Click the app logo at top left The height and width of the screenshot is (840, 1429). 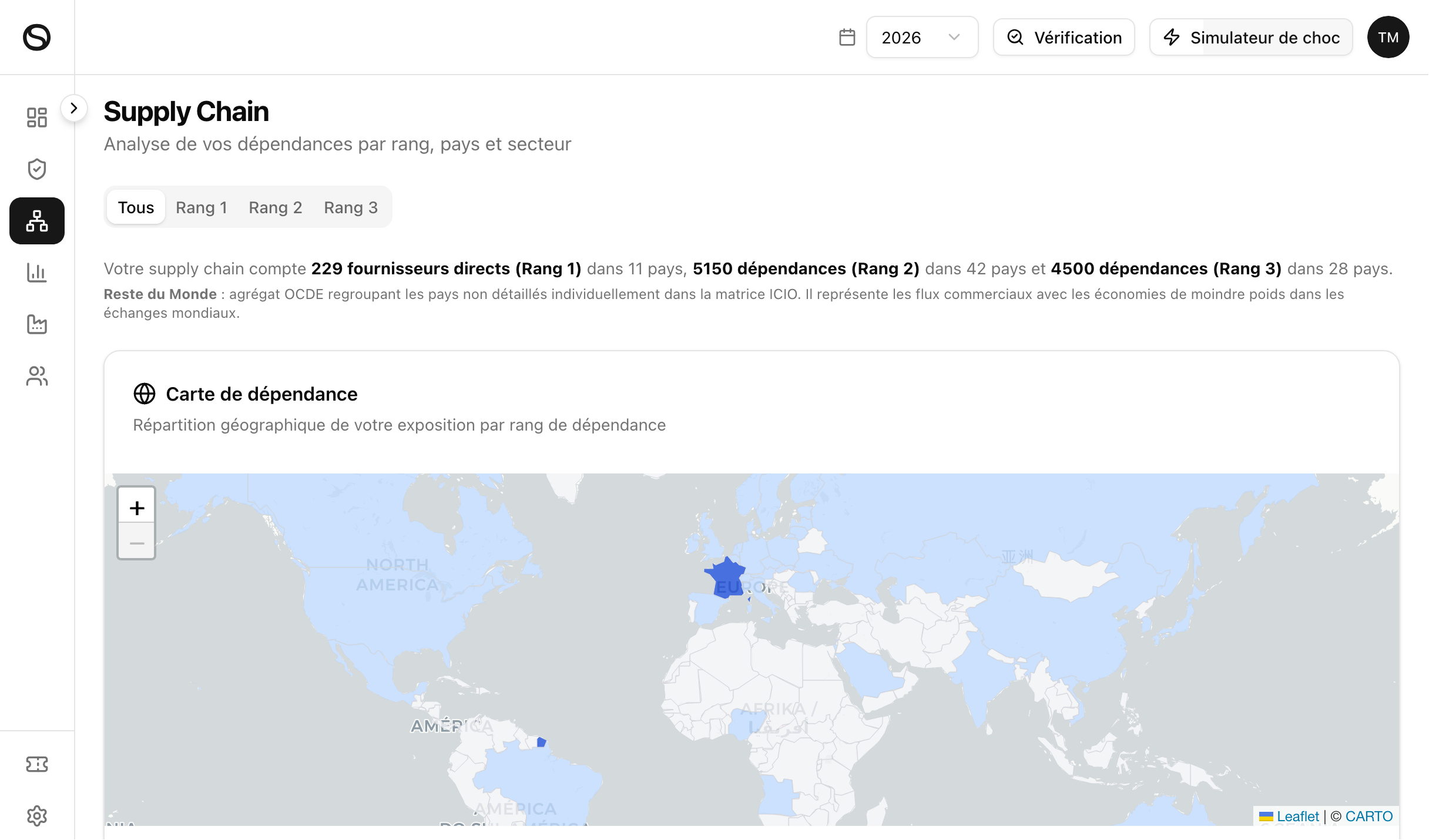click(x=36, y=37)
